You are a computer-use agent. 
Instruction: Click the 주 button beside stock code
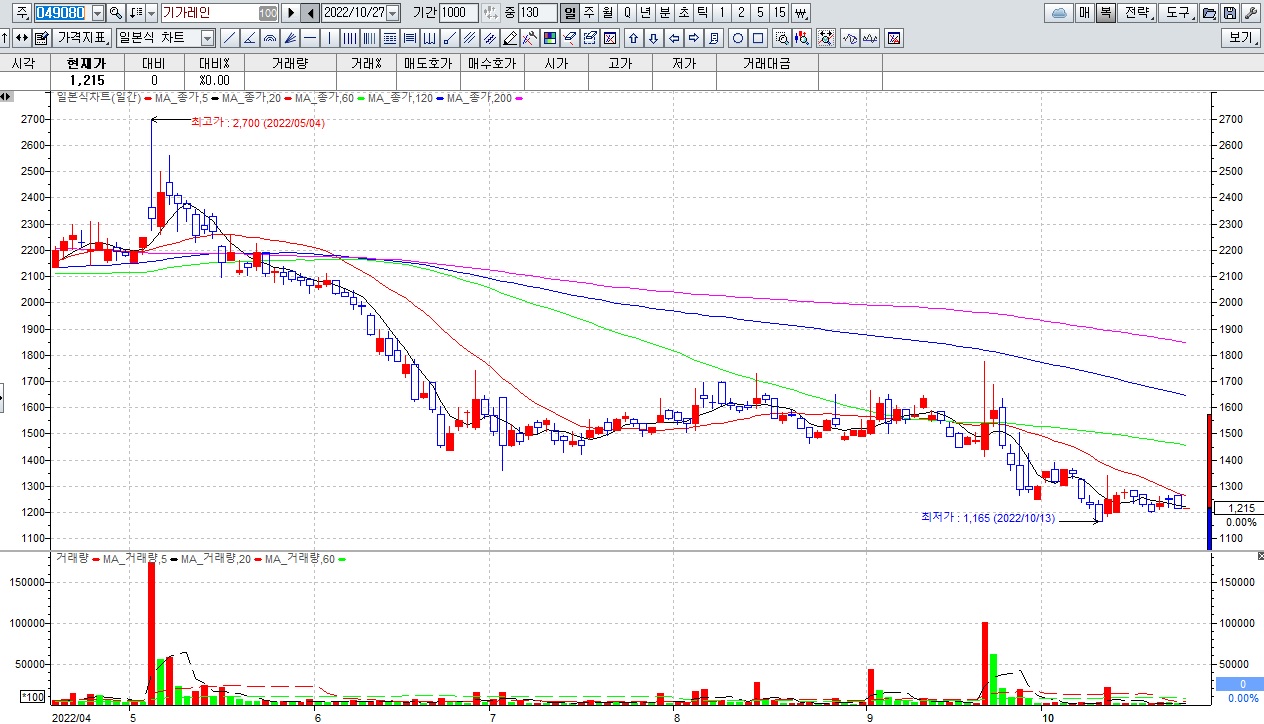22,13
